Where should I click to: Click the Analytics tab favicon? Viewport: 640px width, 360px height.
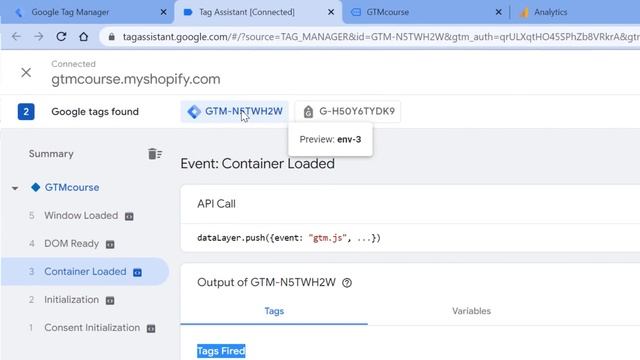(x=524, y=12)
